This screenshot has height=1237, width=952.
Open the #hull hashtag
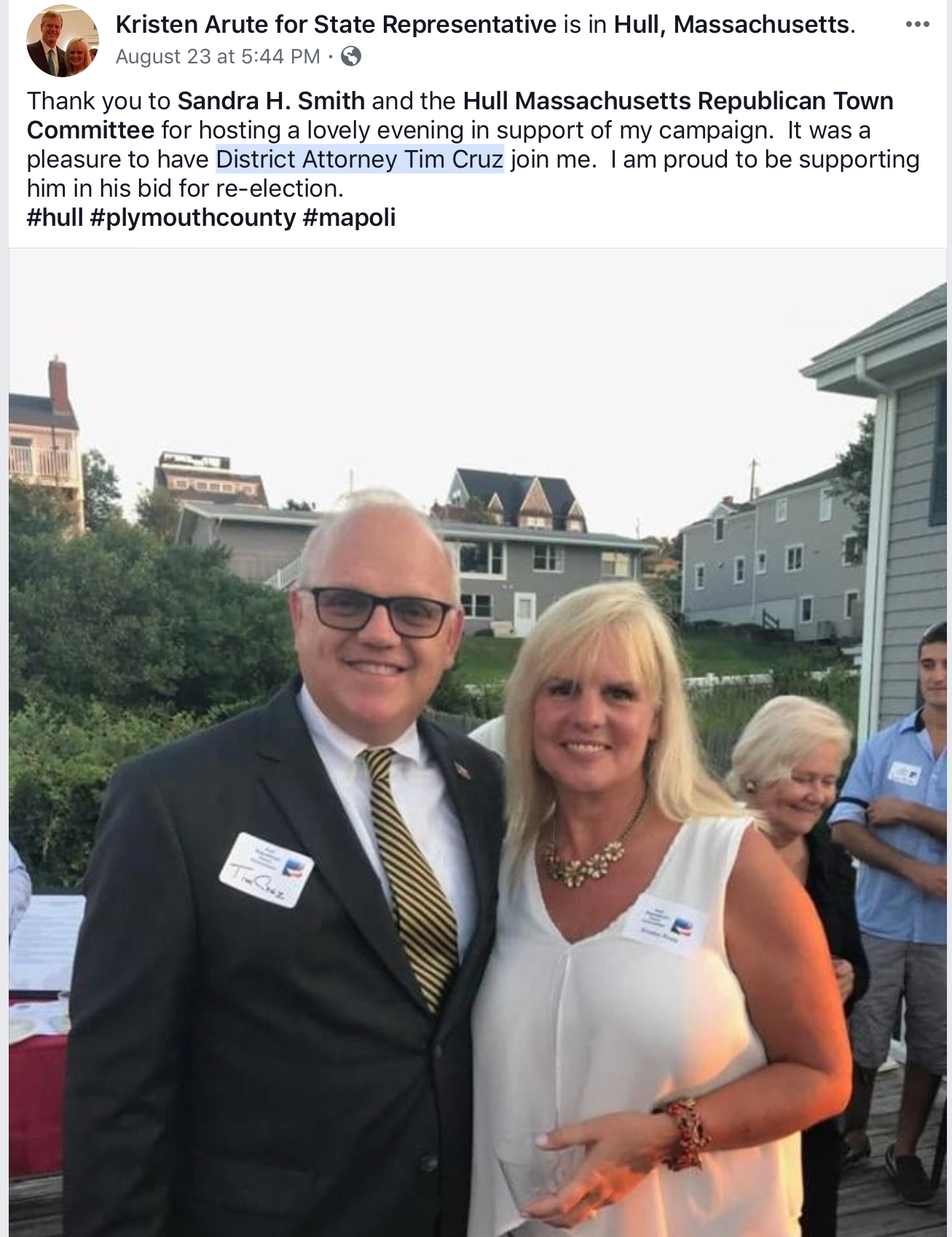(x=55, y=217)
